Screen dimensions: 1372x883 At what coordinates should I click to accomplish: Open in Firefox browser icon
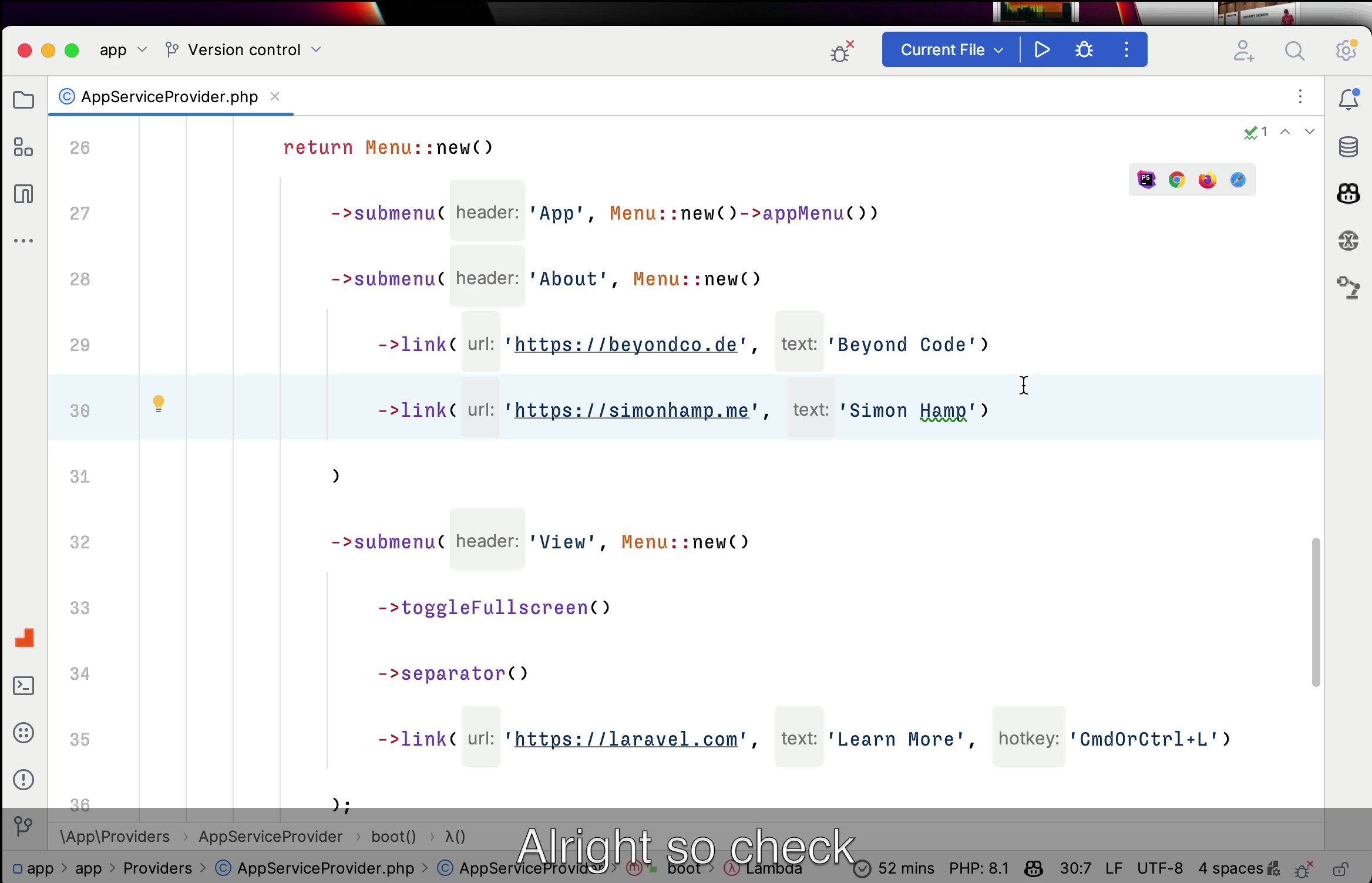(x=1207, y=180)
